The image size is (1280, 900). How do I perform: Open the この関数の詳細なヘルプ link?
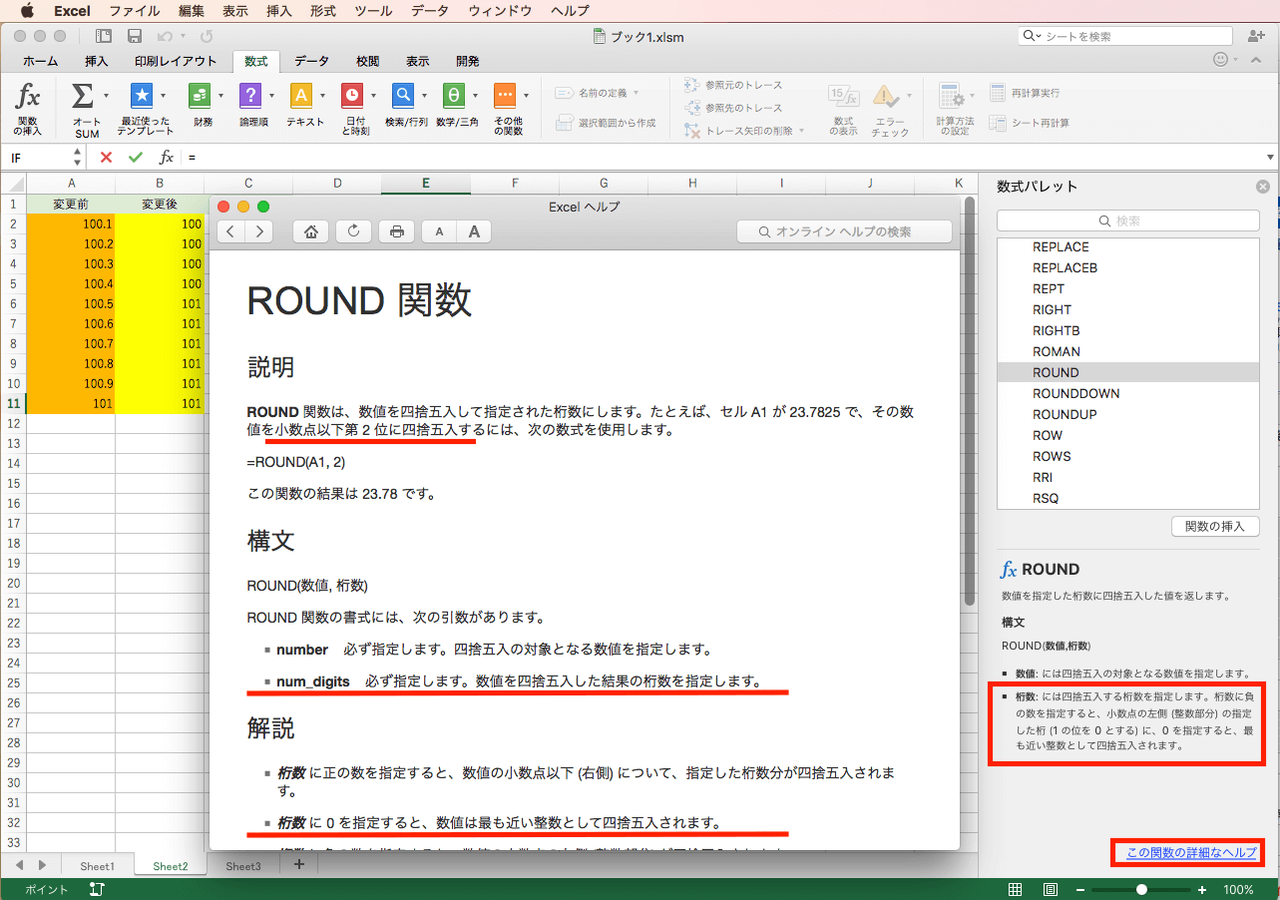1191,853
